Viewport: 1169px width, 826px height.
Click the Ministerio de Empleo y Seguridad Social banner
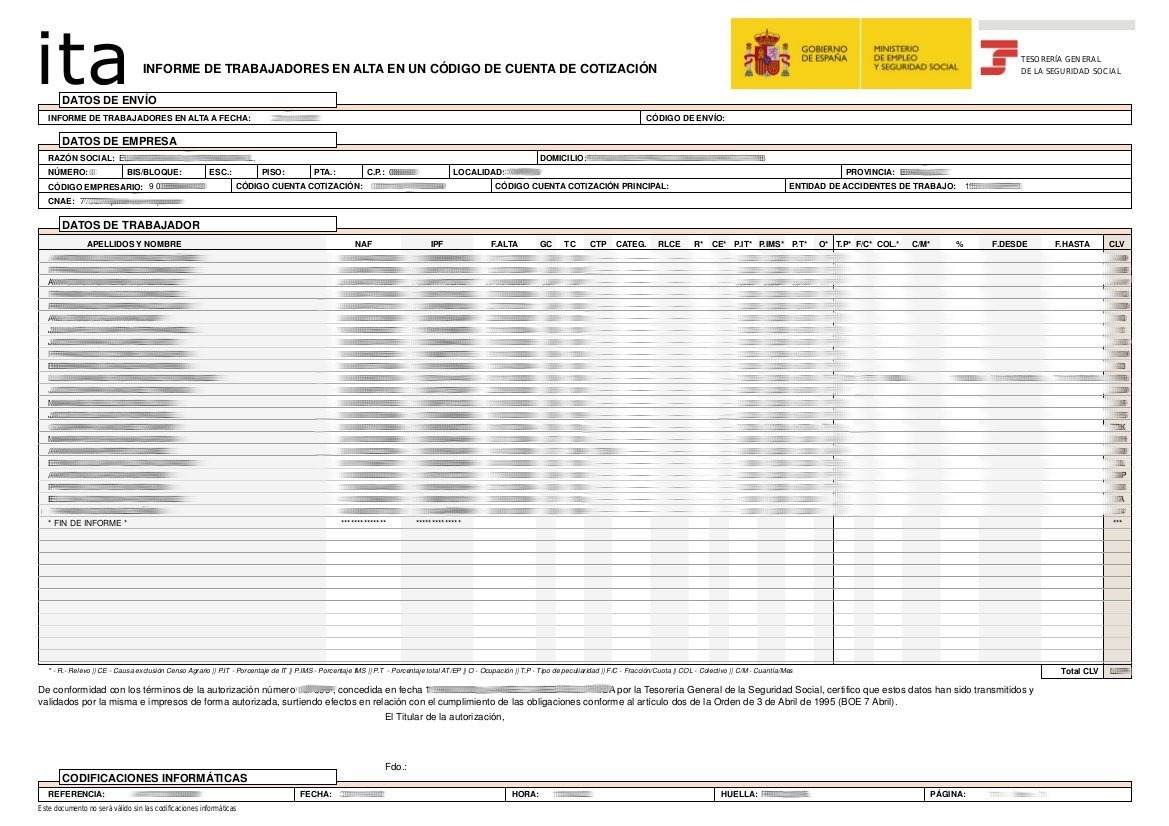(x=914, y=58)
